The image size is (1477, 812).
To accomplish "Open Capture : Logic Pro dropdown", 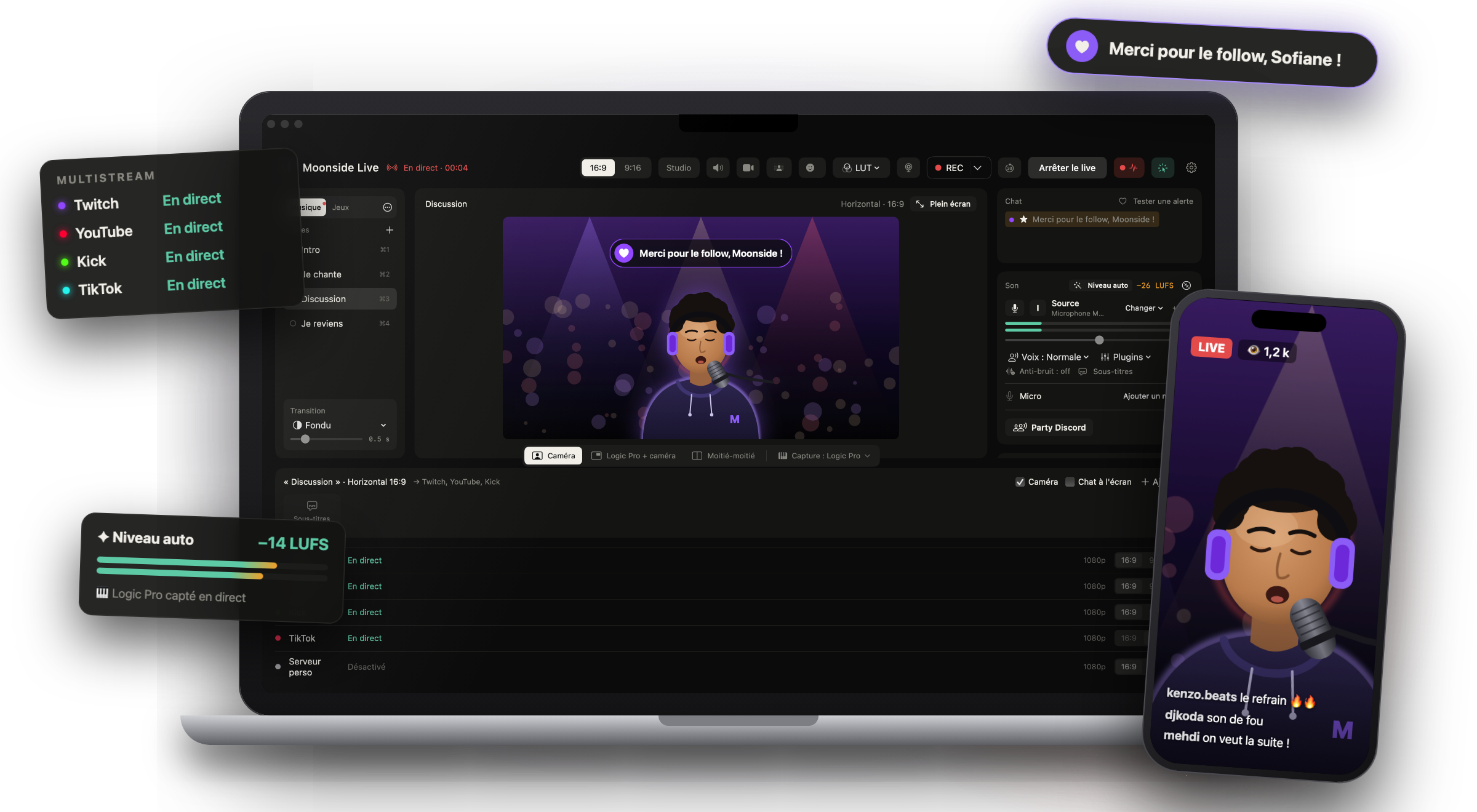I will pos(824,456).
